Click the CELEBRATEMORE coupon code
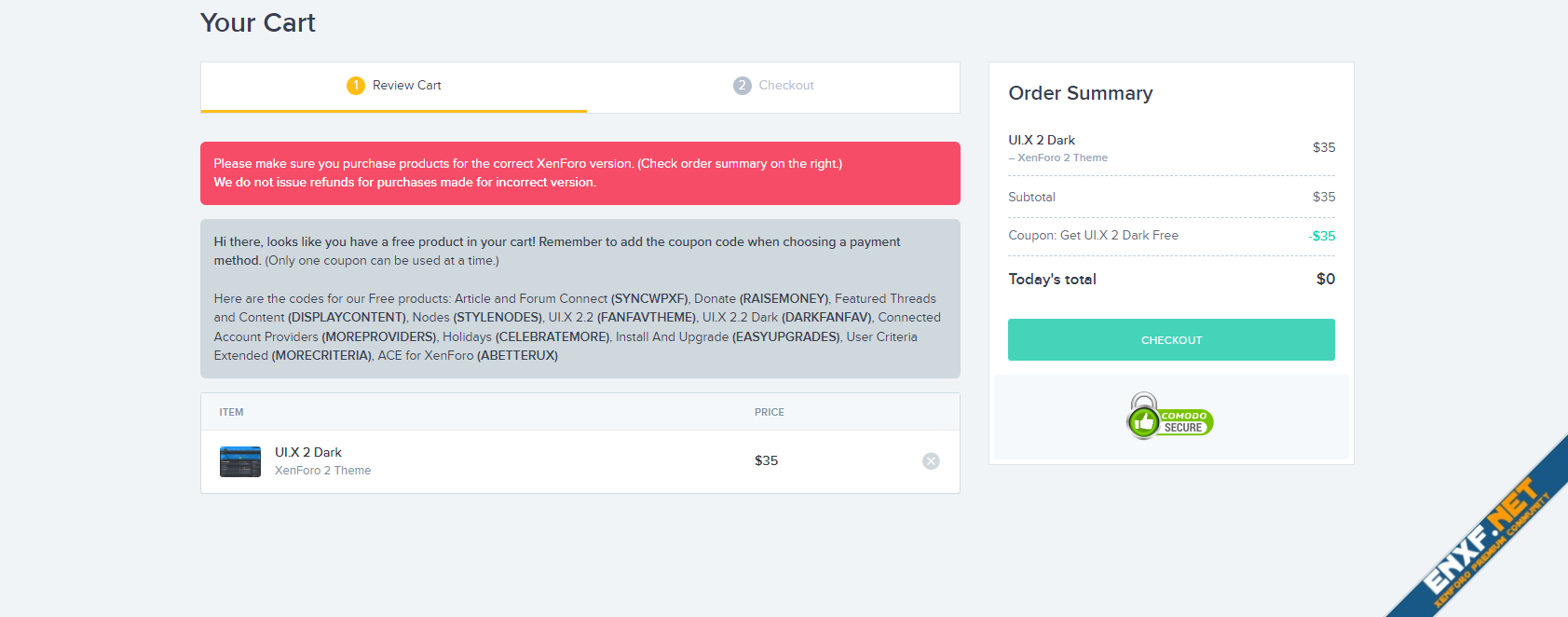Viewport: 1568px width, 617px height. 552,336
